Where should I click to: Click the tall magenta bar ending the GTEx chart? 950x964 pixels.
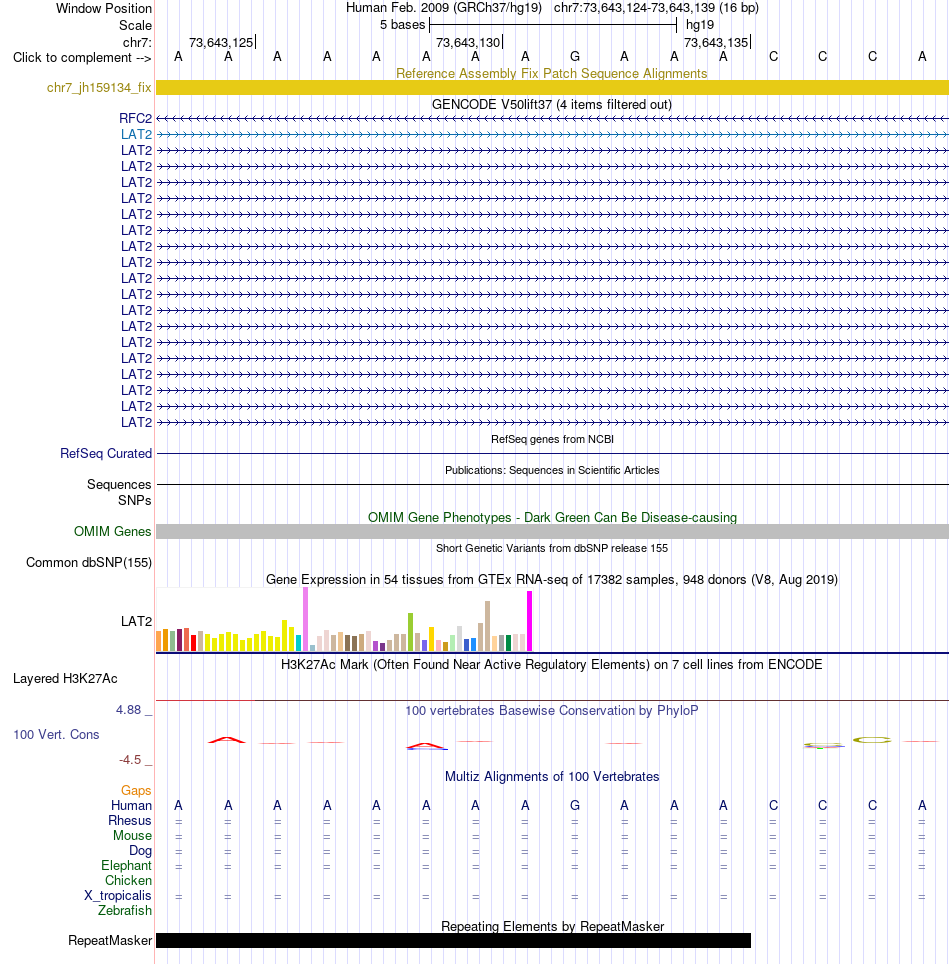[x=529, y=621]
